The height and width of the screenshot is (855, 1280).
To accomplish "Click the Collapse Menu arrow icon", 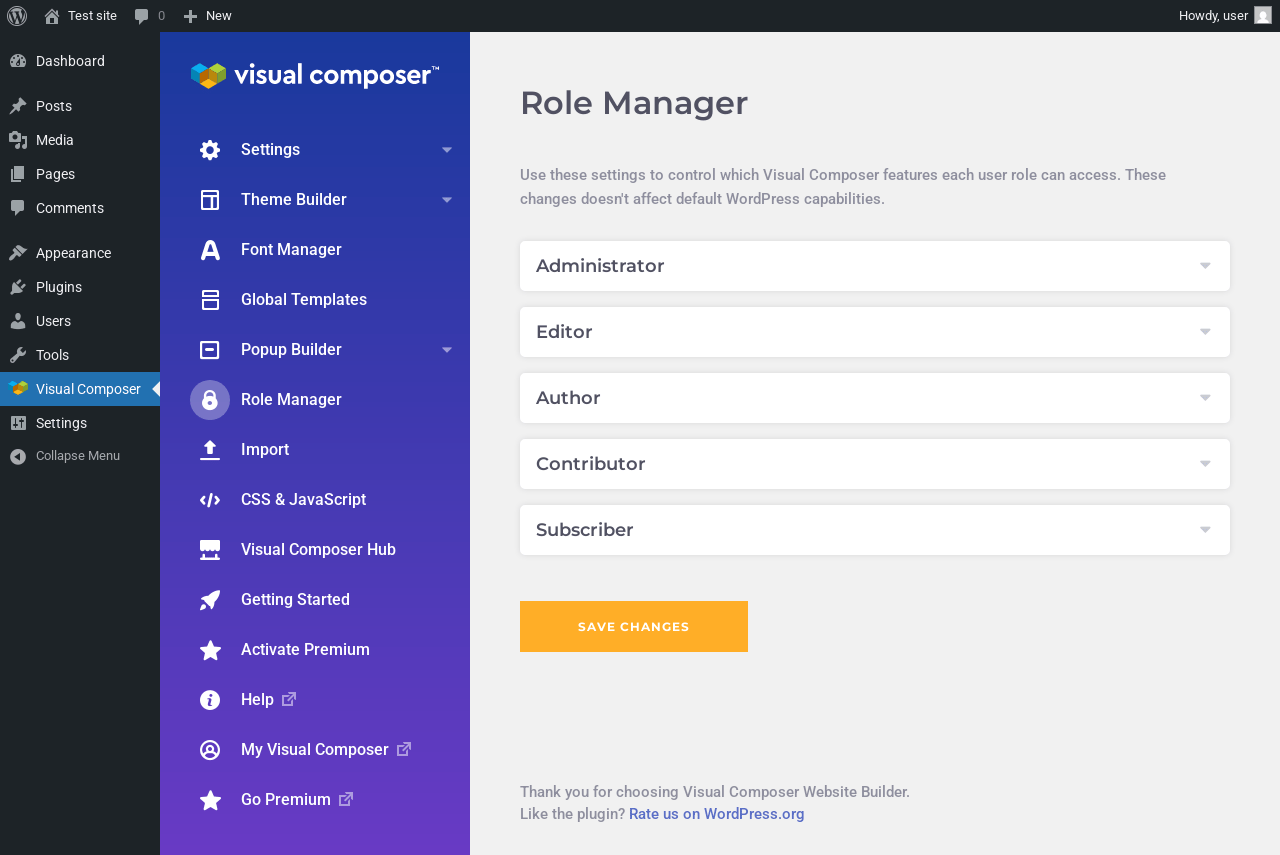I will [x=18, y=456].
